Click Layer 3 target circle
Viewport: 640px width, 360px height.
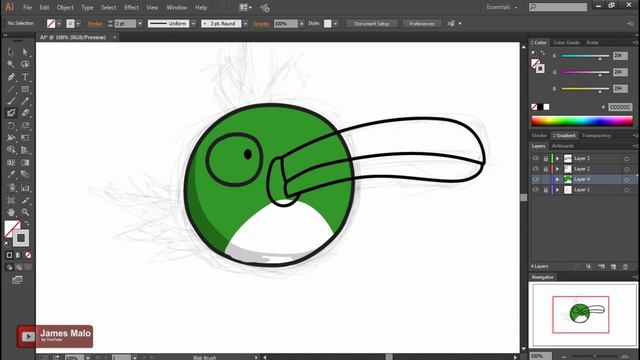click(x=627, y=158)
